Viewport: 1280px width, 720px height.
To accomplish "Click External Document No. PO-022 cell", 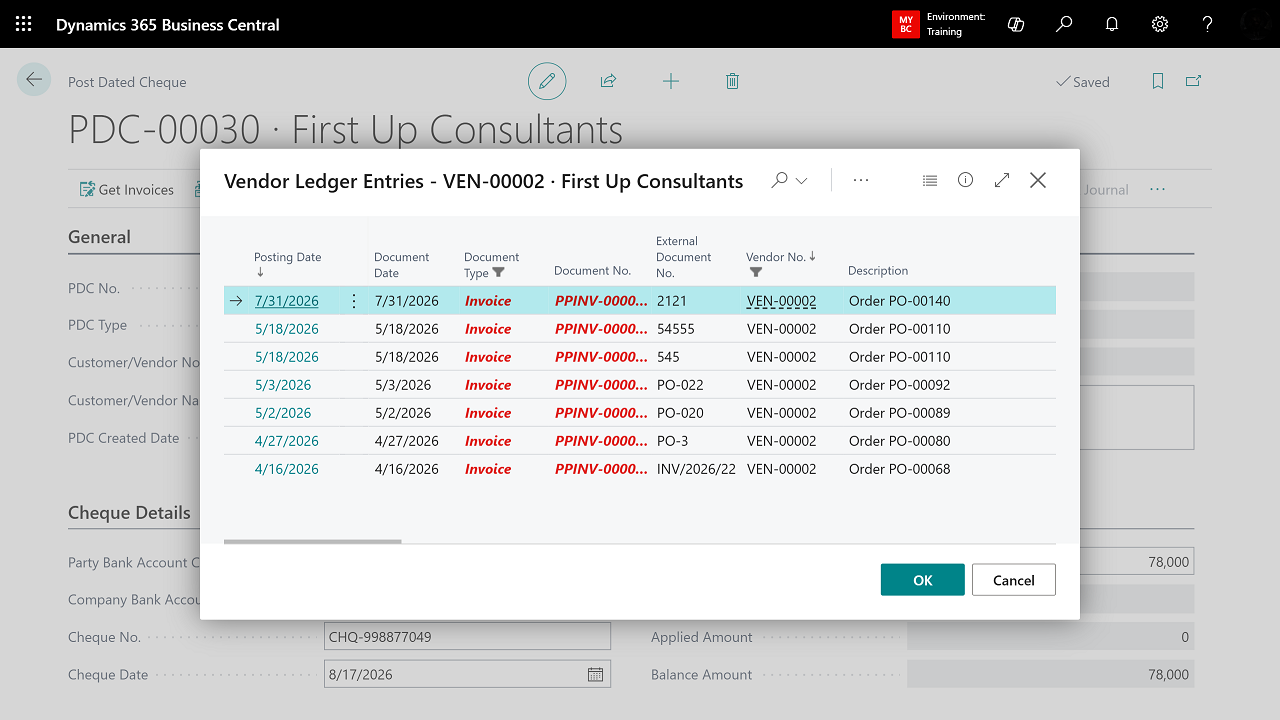I will (680, 385).
